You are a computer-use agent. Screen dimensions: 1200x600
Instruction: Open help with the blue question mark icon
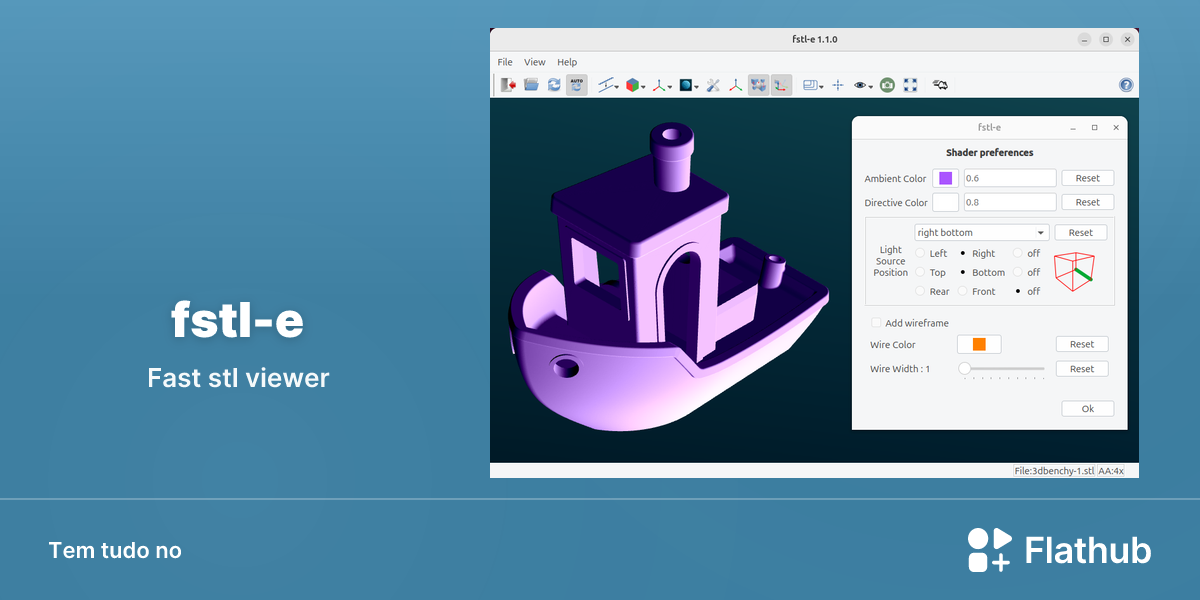(x=1126, y=85)
